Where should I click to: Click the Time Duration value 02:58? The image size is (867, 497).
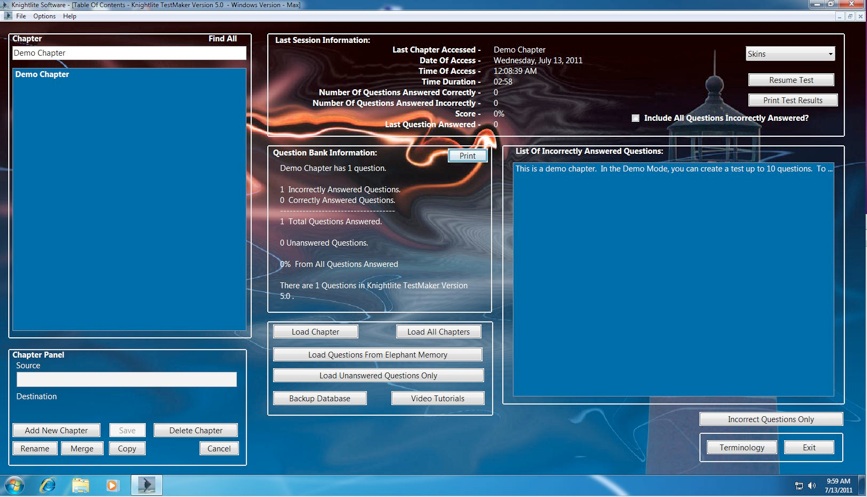pos(503,81)
